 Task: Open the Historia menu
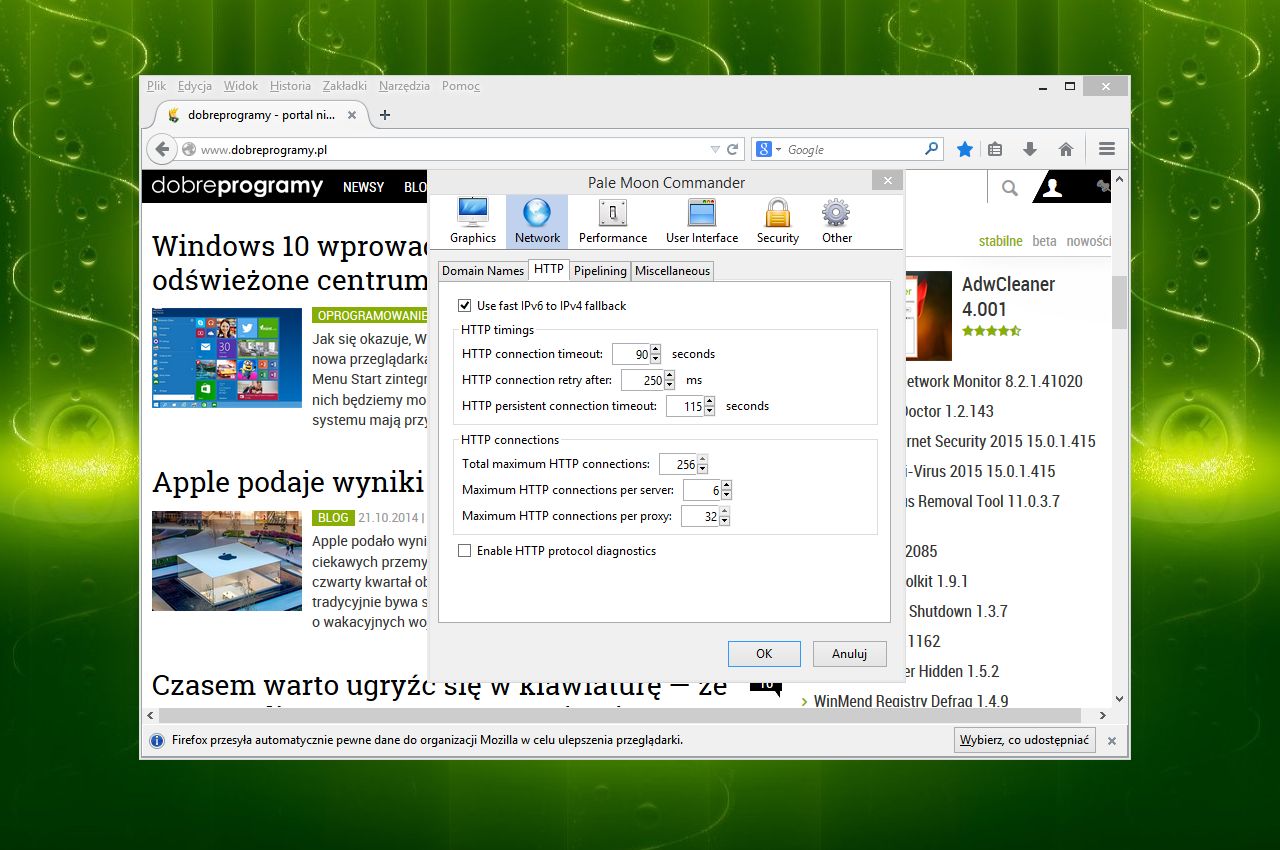coord(290,86)
